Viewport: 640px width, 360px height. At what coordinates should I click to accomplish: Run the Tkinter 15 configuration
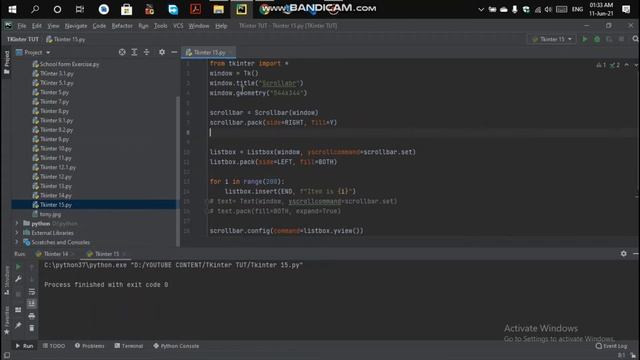pos(585,39)
